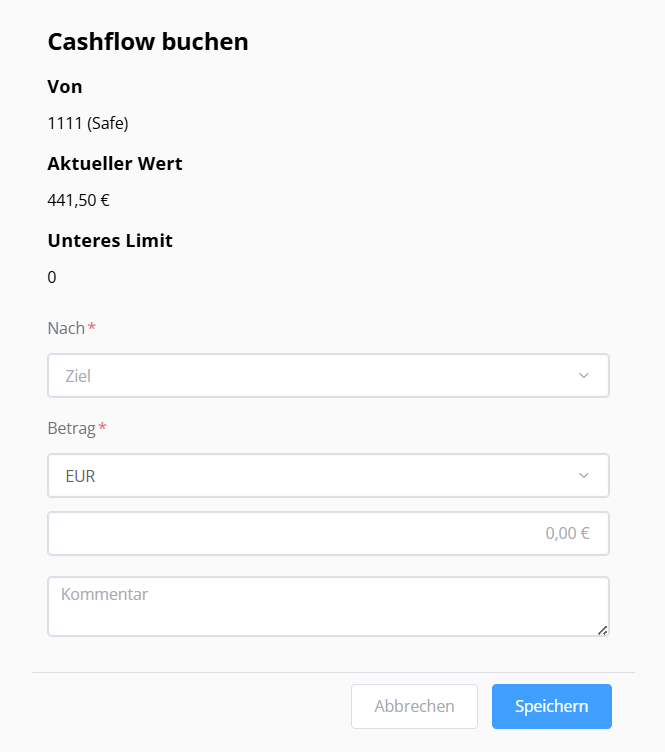The width and height of the screenshot is (665, 752).
Task: Open the Nach "Ziel" destination dropdown
Action: (x=310, y=376)
